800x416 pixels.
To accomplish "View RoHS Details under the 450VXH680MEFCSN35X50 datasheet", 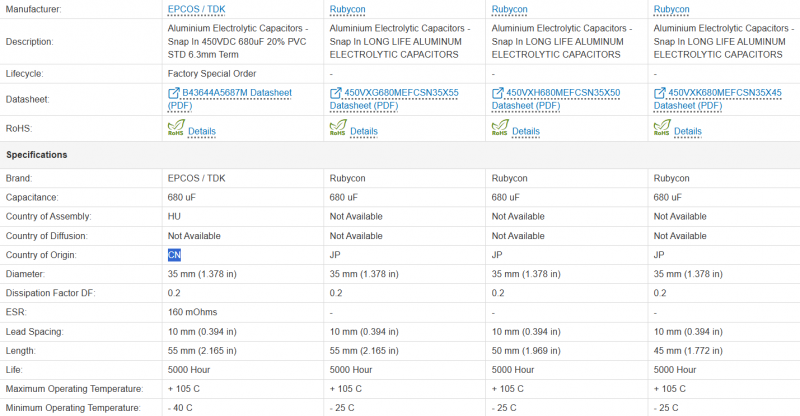I will [526, 131].
